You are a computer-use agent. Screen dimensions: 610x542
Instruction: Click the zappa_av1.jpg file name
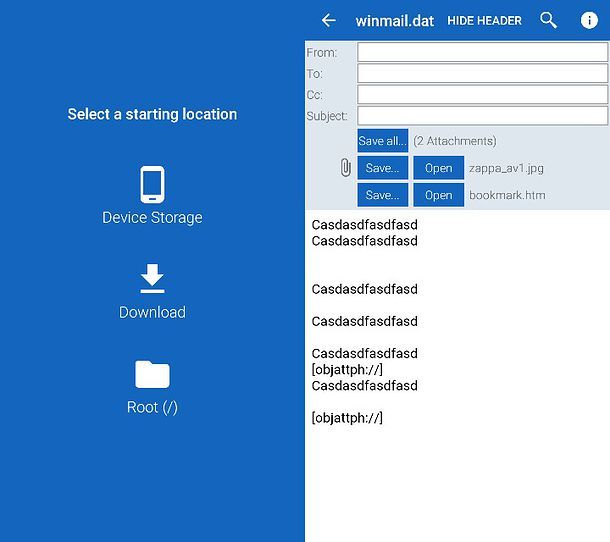pos(506,168)
